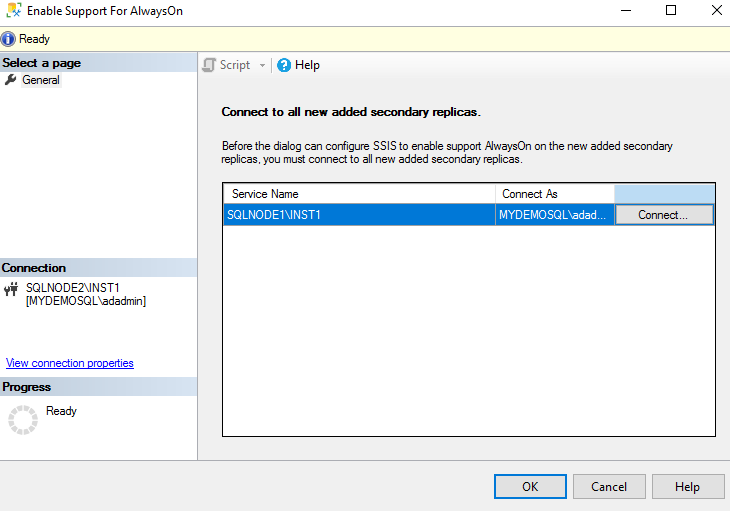
Task: Confirm with the OK button
Action: 530,487
